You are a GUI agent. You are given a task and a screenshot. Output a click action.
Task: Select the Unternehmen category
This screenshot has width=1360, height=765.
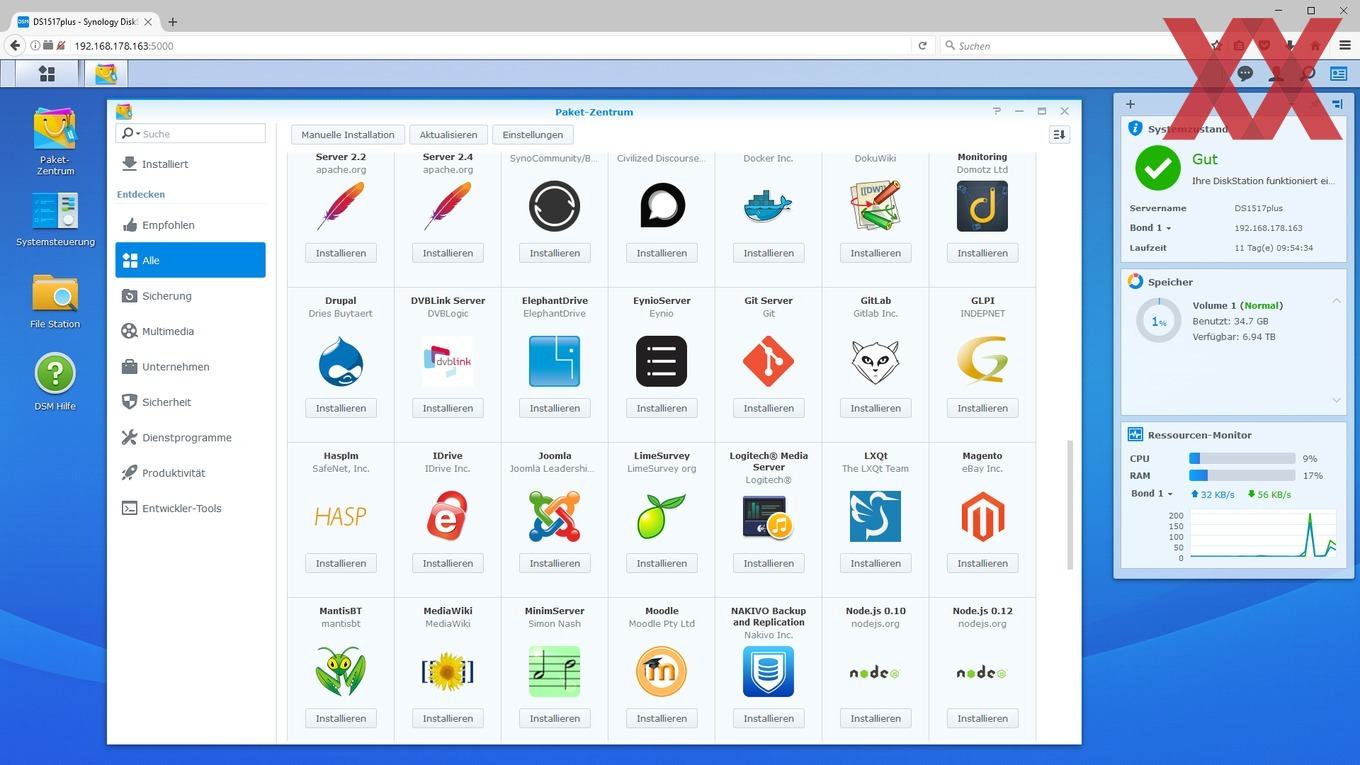point(191,367)
